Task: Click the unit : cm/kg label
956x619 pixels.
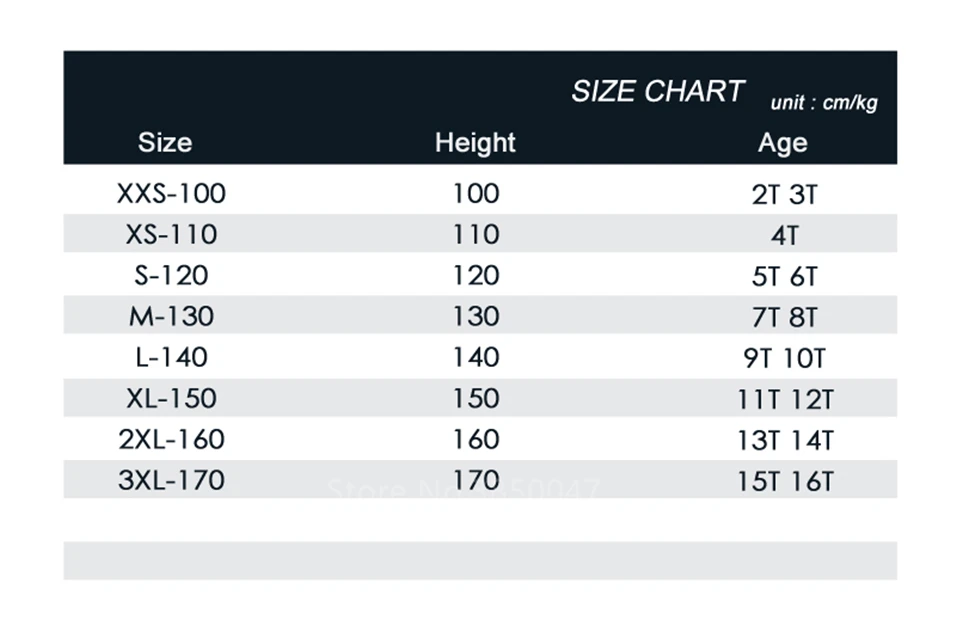Action: (x=824, y=102)
